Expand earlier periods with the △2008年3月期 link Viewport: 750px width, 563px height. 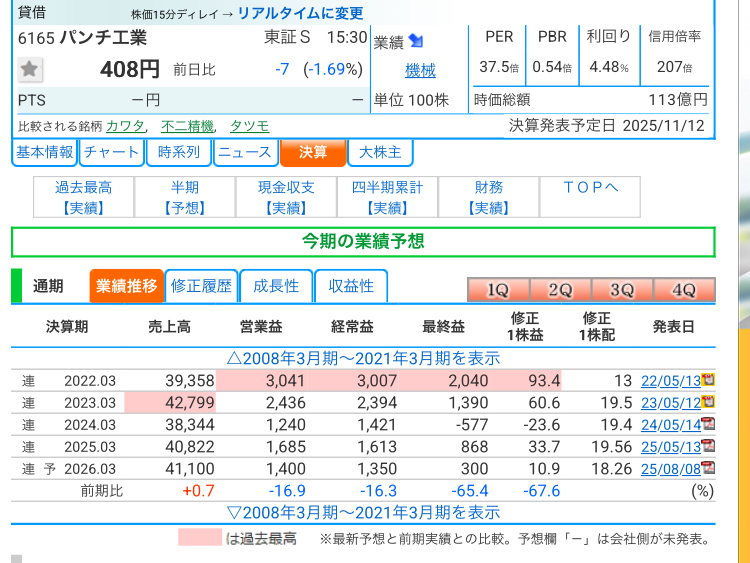[x=363, y=358]
